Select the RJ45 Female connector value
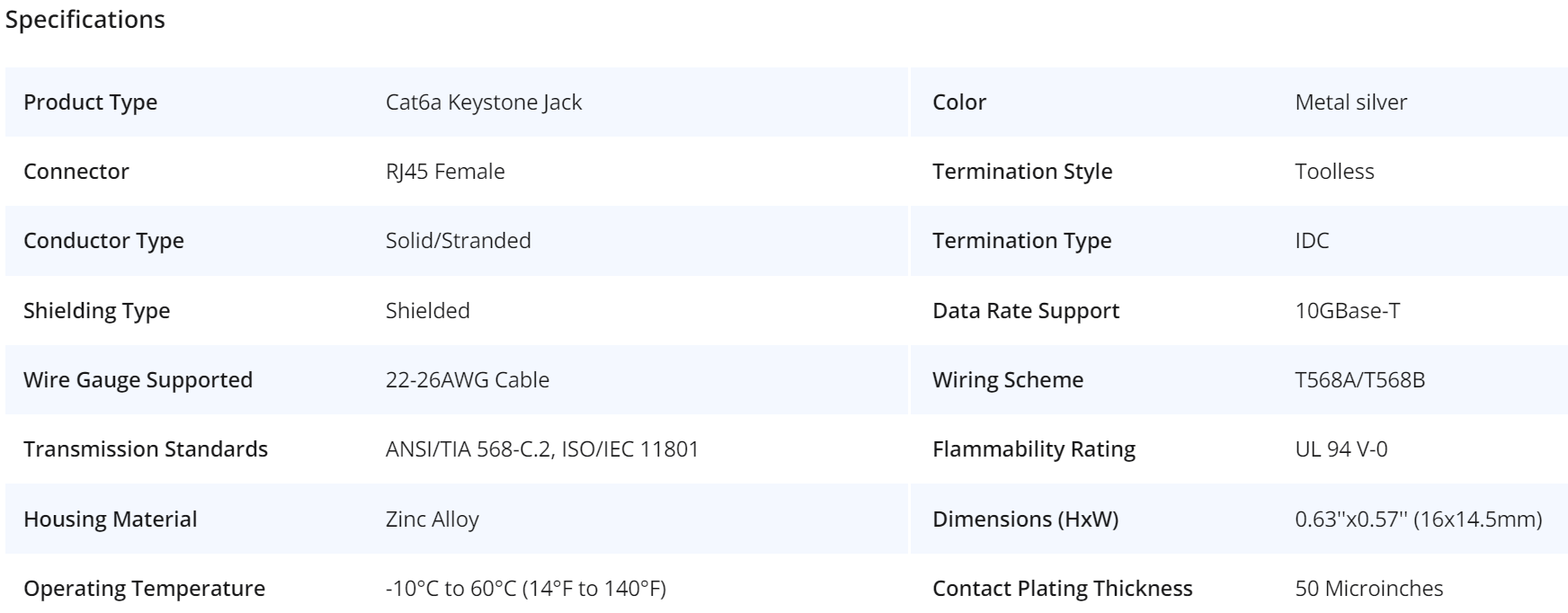Screen dimensions: 1568x613 click(445, 172)
